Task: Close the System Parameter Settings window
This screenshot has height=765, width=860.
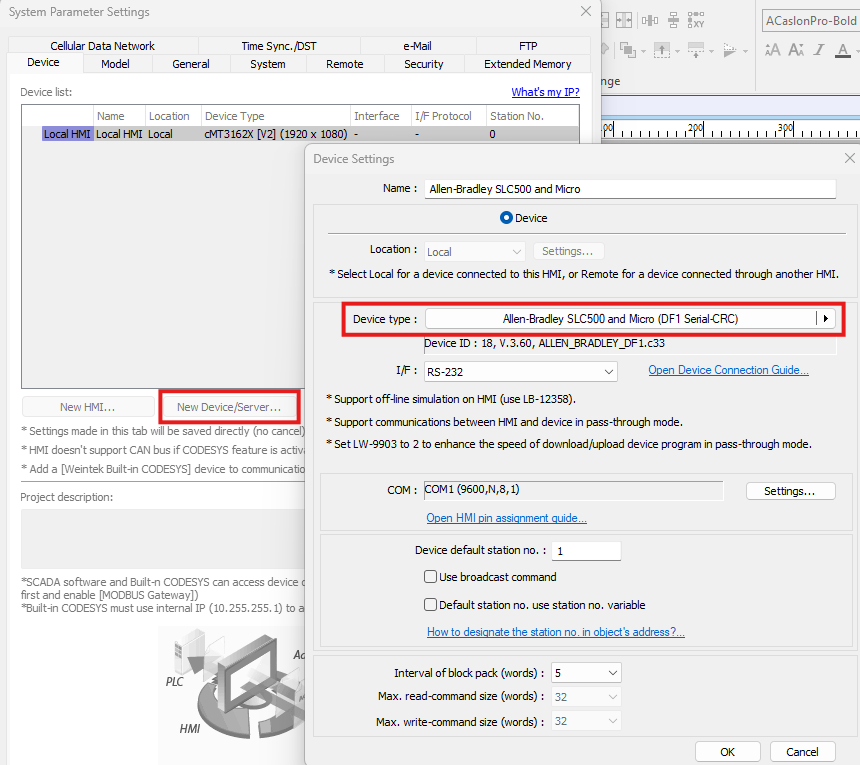Action: point(586,12)
